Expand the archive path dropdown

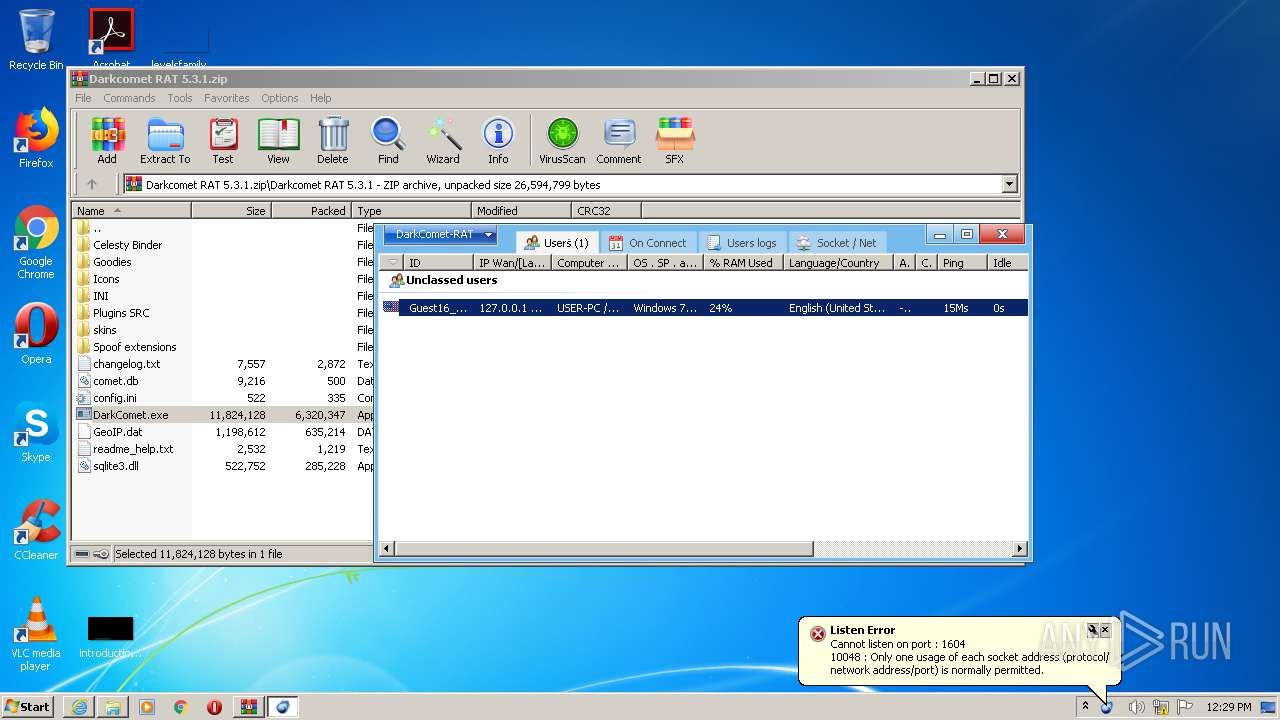pos(1009,184)
